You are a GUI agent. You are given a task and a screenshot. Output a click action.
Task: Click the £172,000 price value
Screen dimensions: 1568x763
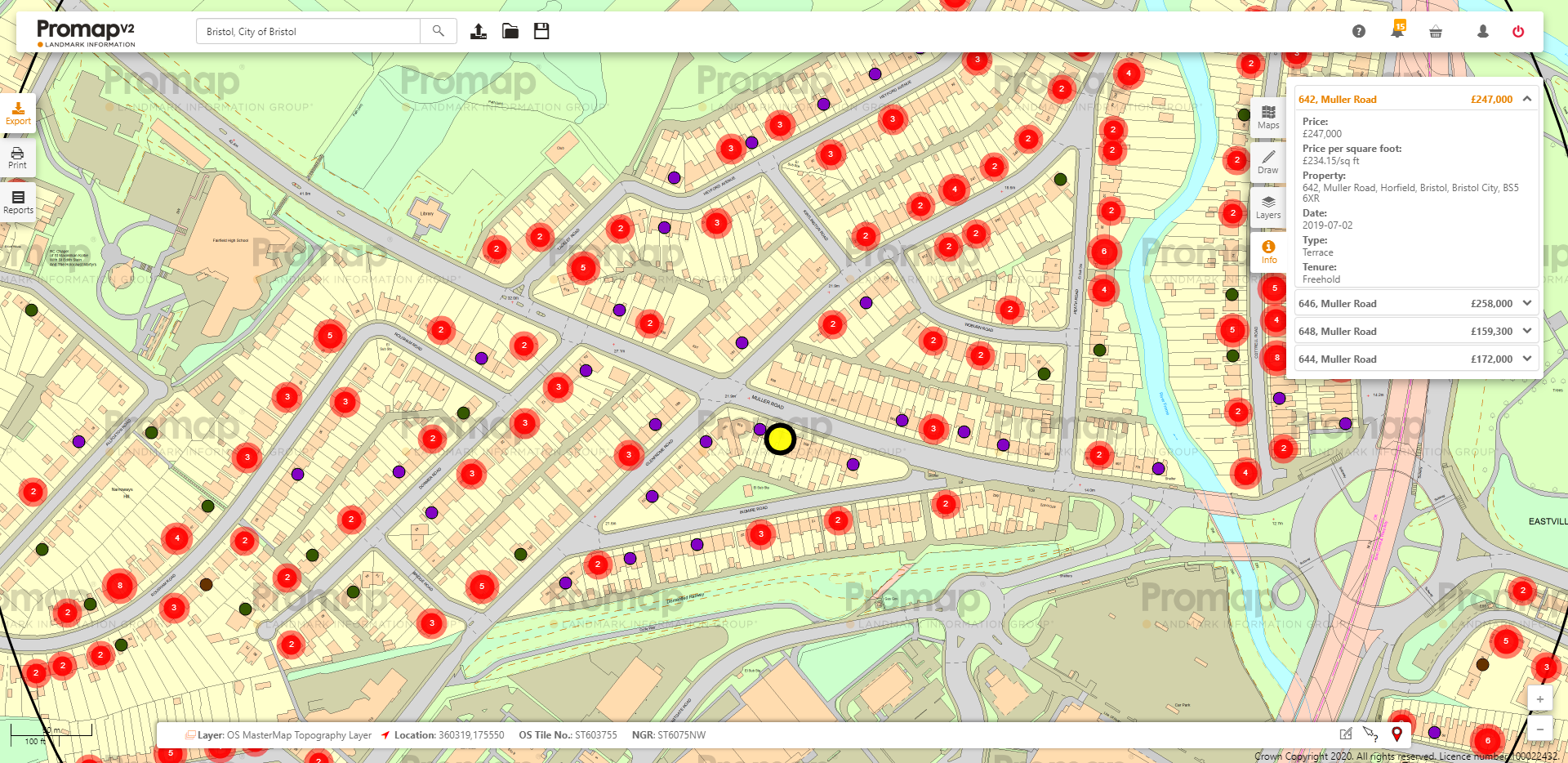(1491, 359)
